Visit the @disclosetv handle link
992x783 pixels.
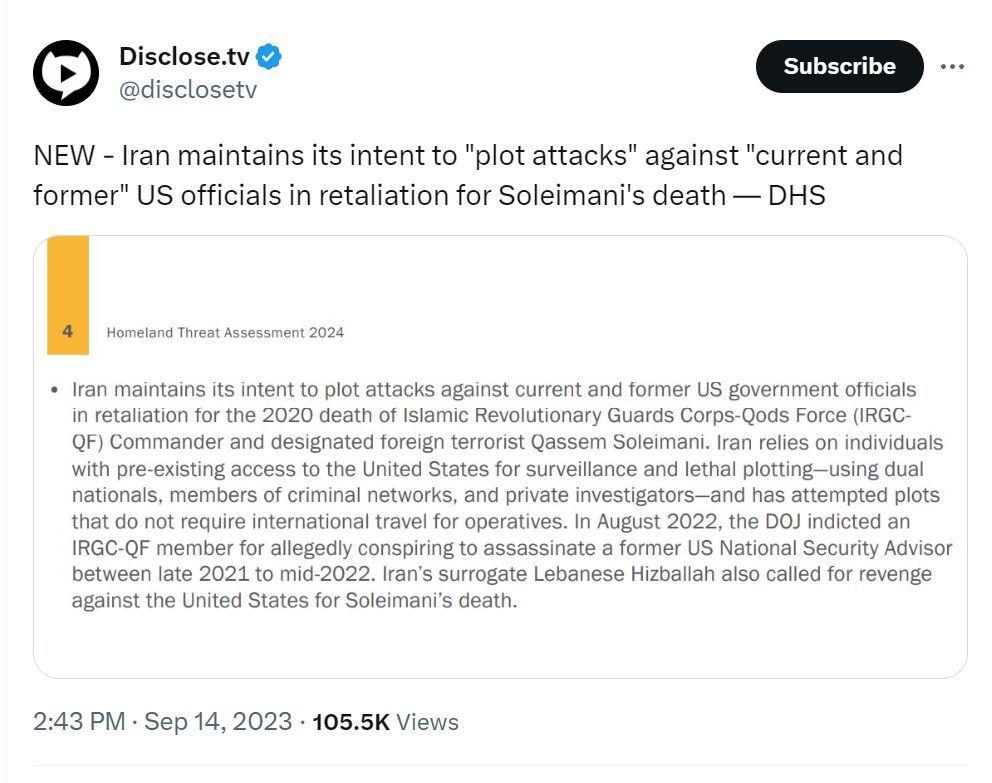[x=188, y=90]
